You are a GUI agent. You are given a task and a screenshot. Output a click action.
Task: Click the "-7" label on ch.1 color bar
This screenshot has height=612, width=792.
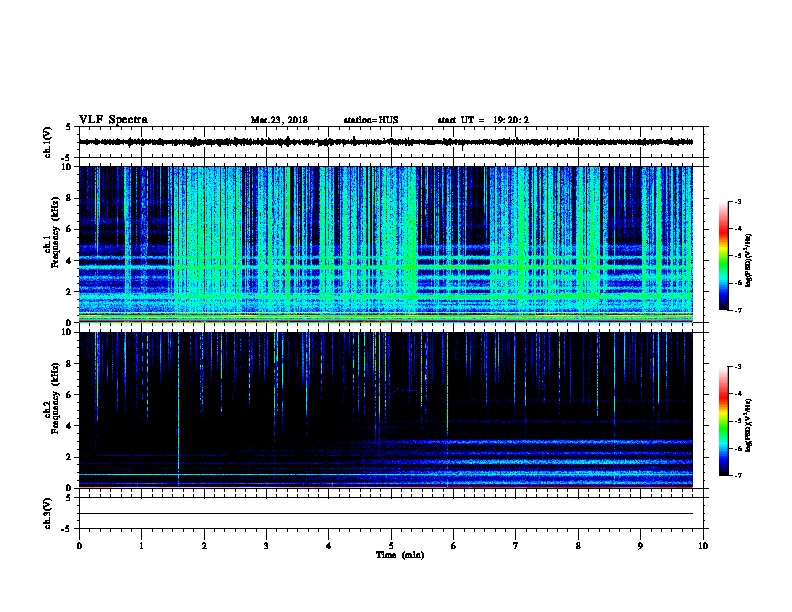click(x=737, y=310)
